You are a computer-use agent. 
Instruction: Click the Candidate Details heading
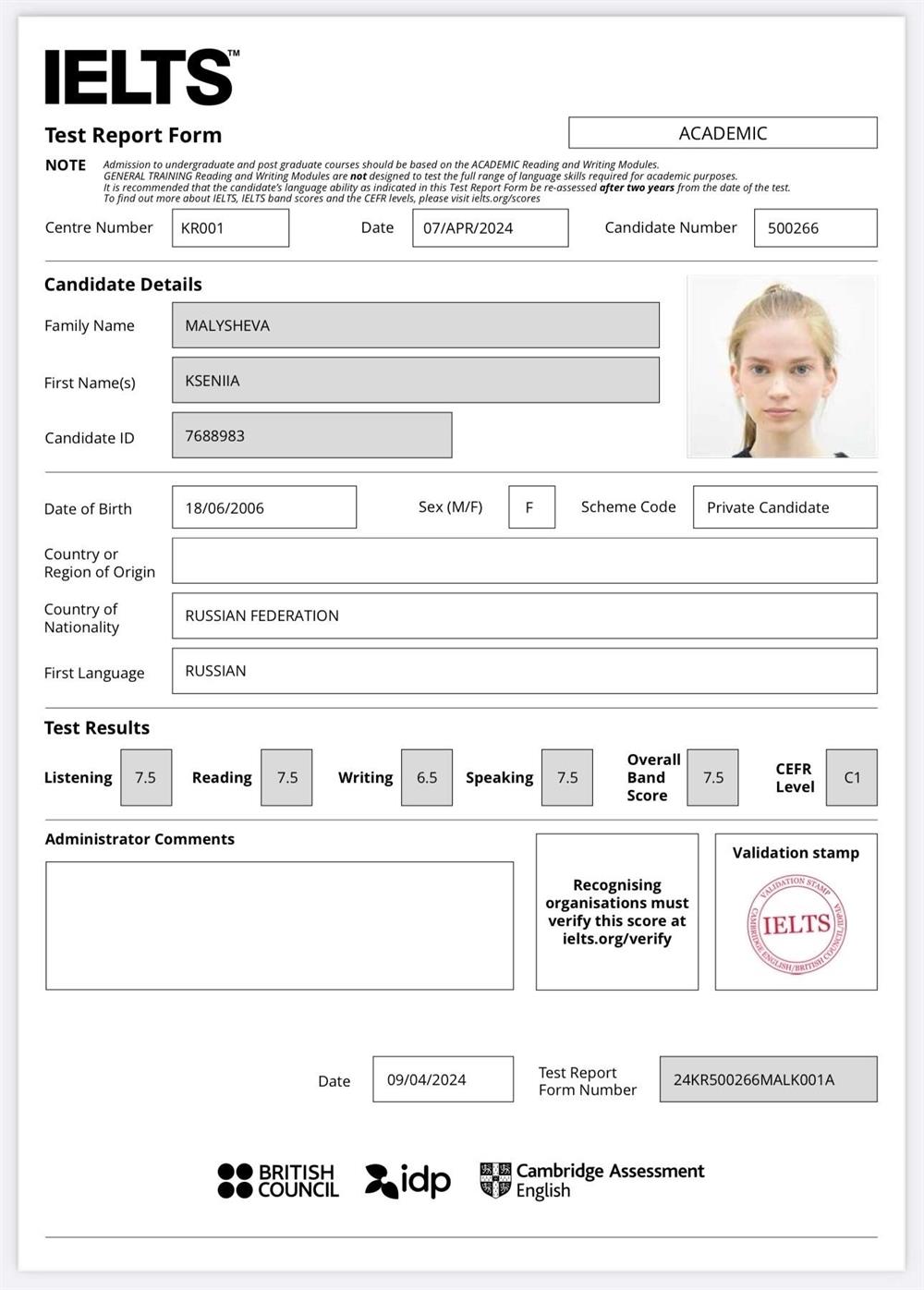[x=123, y=285]
